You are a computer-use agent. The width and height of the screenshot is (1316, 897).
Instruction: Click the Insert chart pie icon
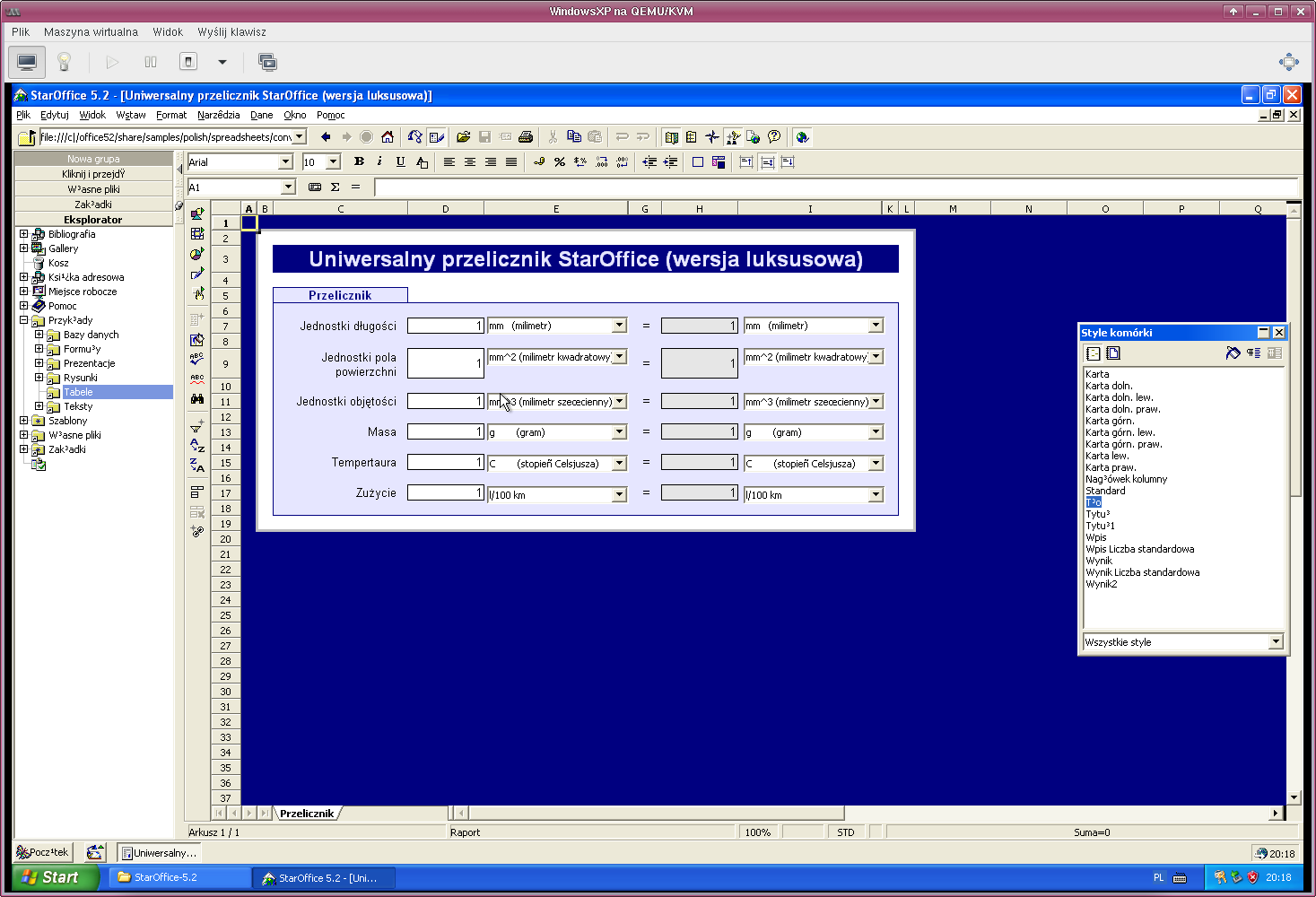click(x=197, y=254)
